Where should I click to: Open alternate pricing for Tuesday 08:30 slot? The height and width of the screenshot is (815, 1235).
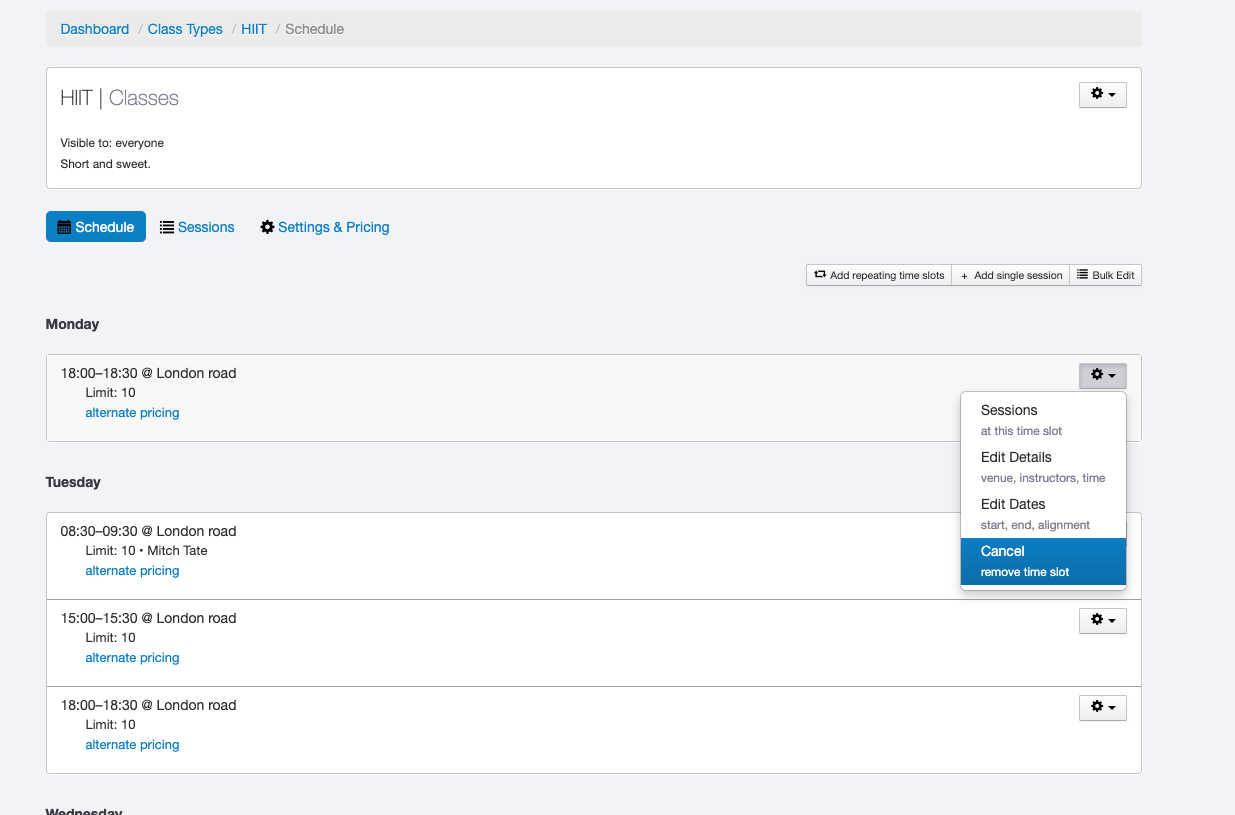tap(132, 571)
